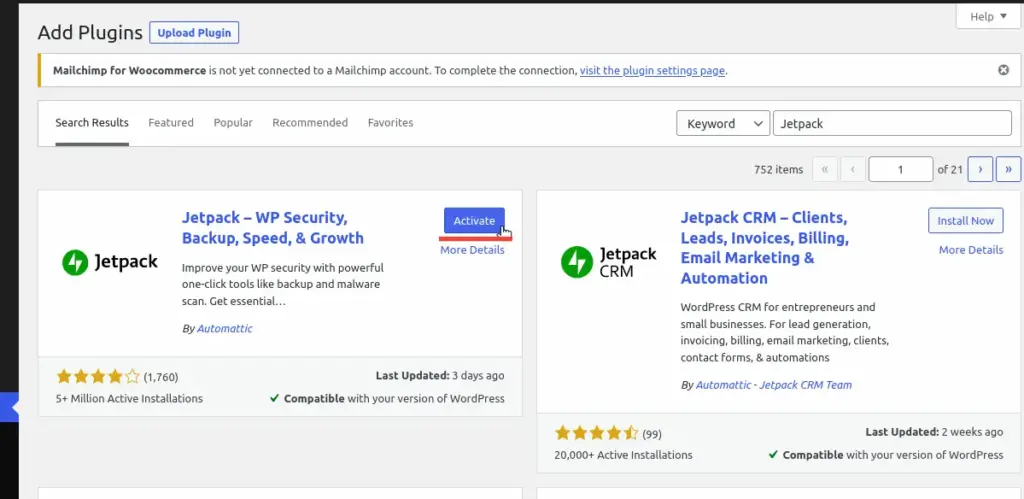Screen dimensions: 1024x499
Task: Open More Details for Jetpack CRM
Action: [x=971, y=250]
